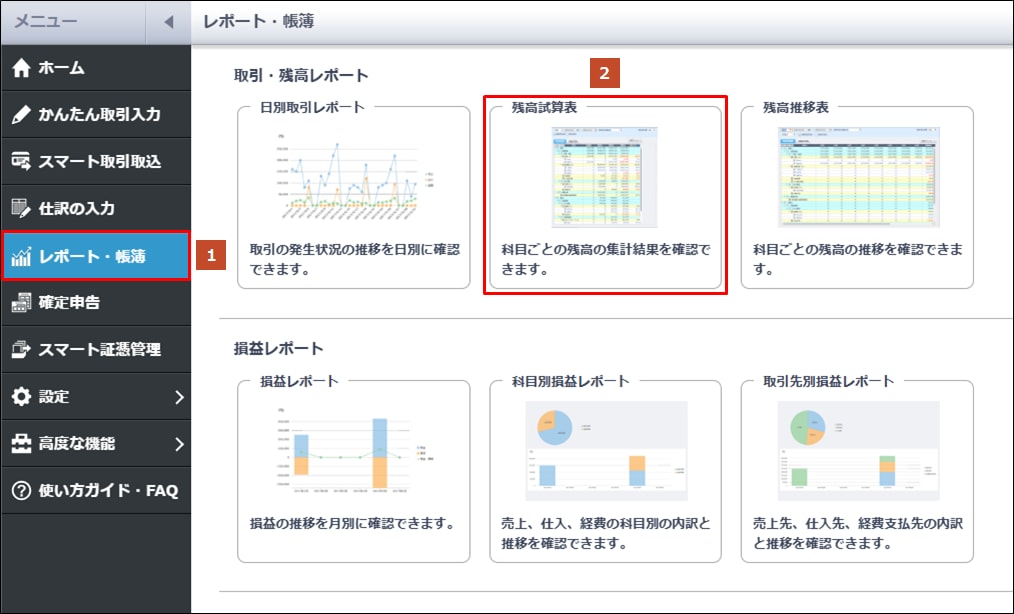Select スマート取引取込 in the menu
This screenshot has width=1014, height=614.
[96, 162]
